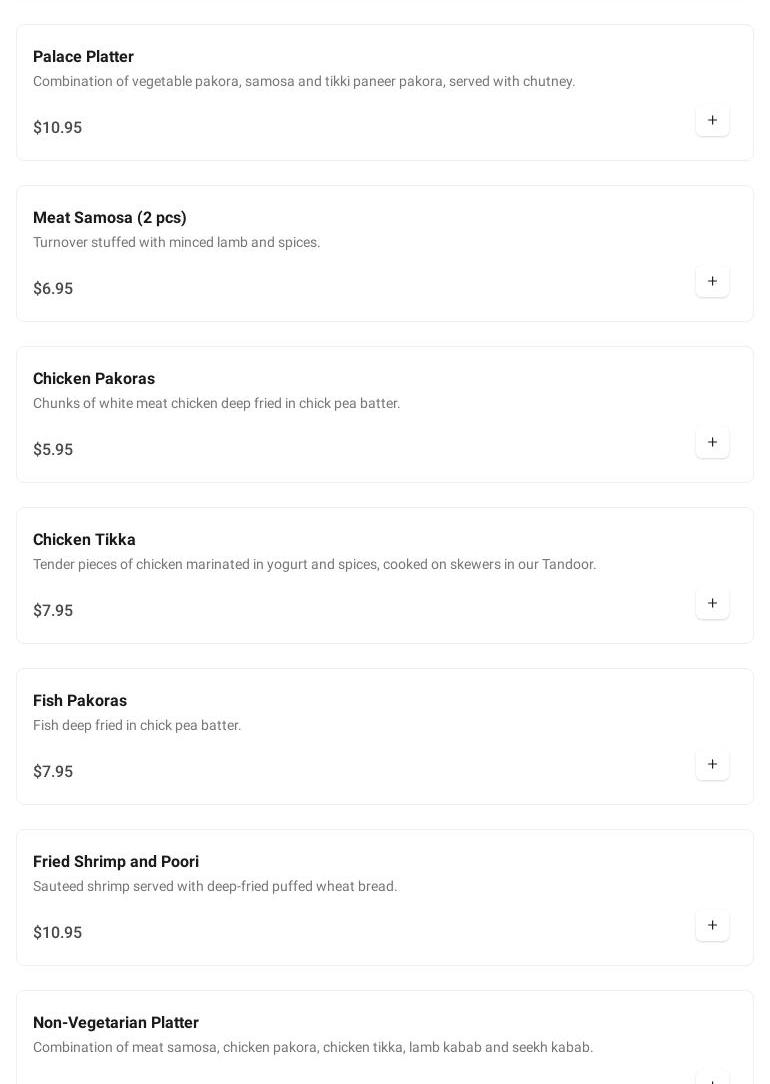Screen dimensions: 770x1084
Task: Add Palace Platter with the plus icon
Action: coord(712,120)
